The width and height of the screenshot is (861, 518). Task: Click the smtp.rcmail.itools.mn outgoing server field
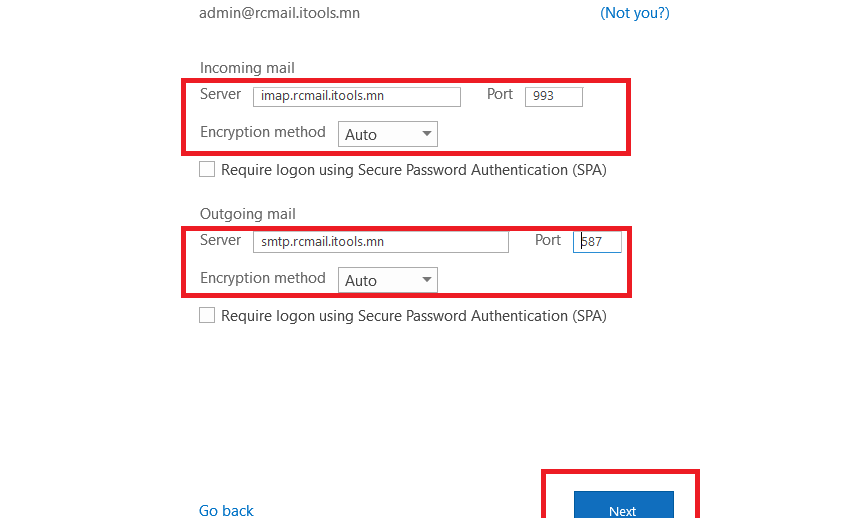coord(381,242)
